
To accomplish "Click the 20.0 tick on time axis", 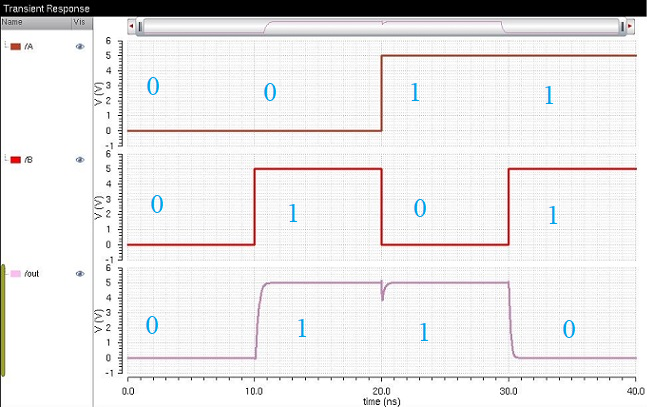I will click(x=381, y=390).
